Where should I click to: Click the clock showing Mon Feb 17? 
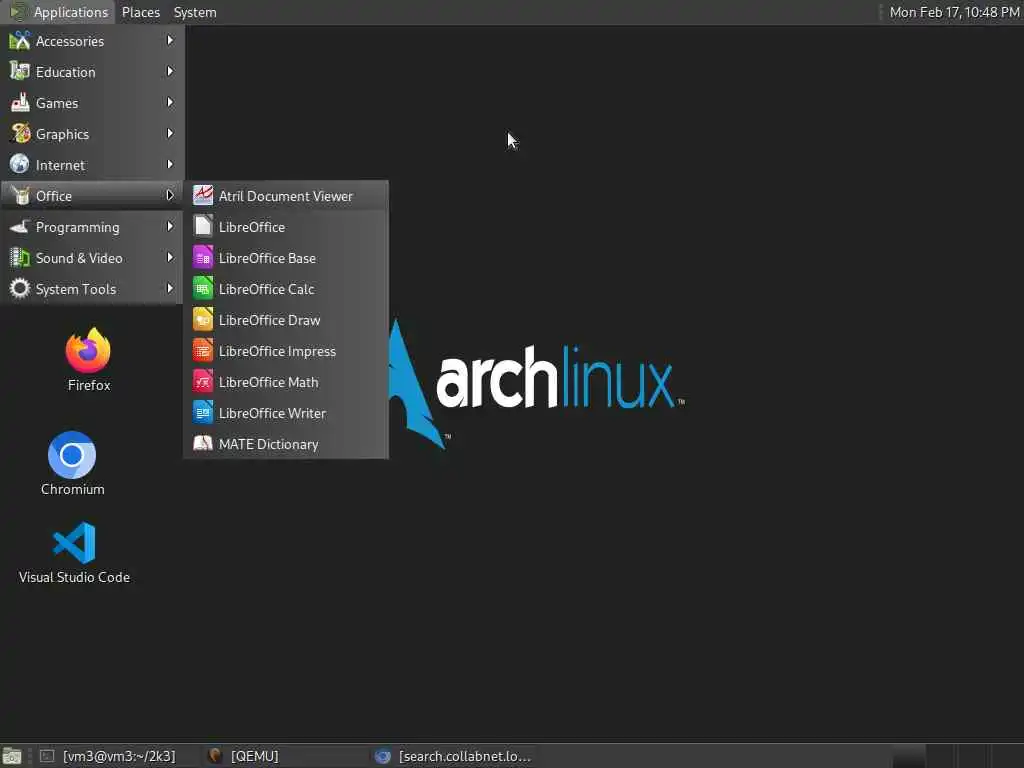(x=954, y=12)
